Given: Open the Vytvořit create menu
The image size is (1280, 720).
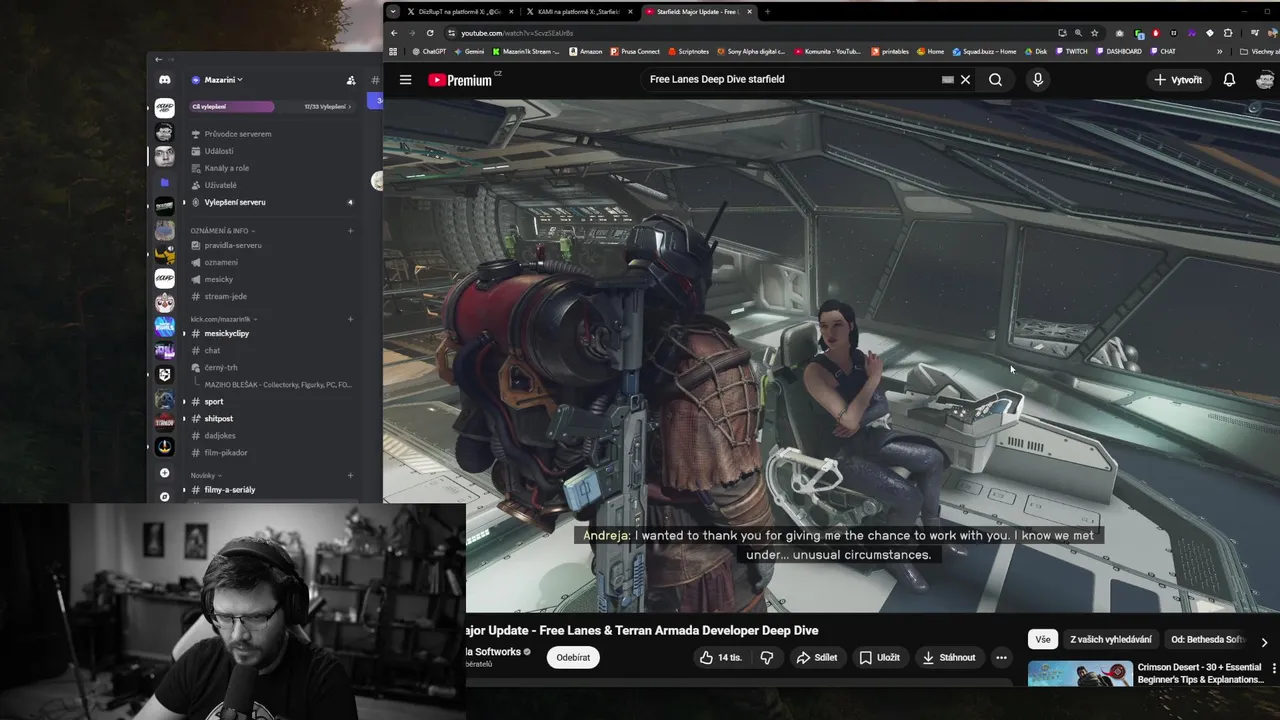Looking at the screenshot, I should [1178, 80].
